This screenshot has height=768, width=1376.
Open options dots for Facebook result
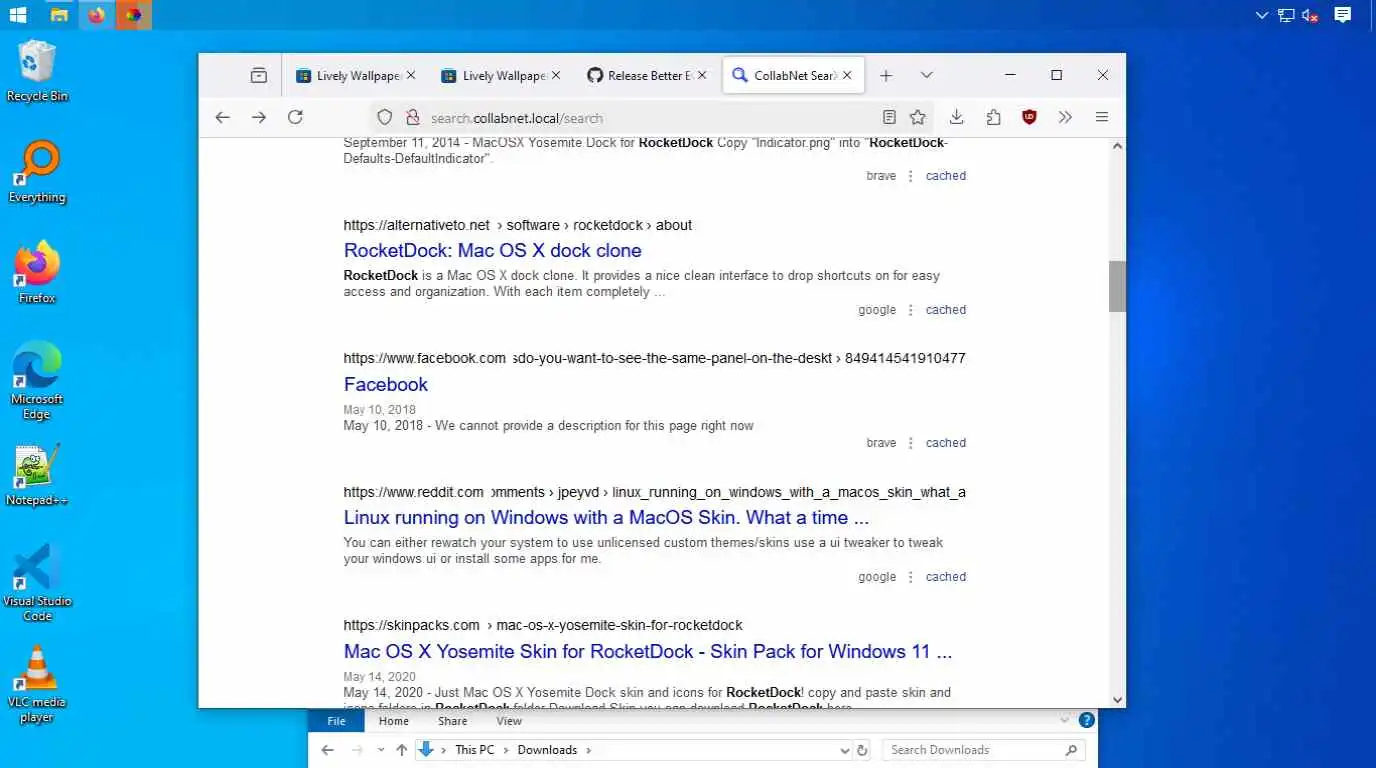910,443
